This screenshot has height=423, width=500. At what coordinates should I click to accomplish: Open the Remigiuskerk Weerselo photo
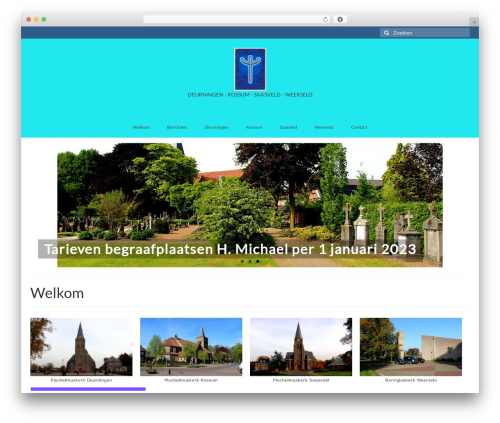click(x=411, y=347)
